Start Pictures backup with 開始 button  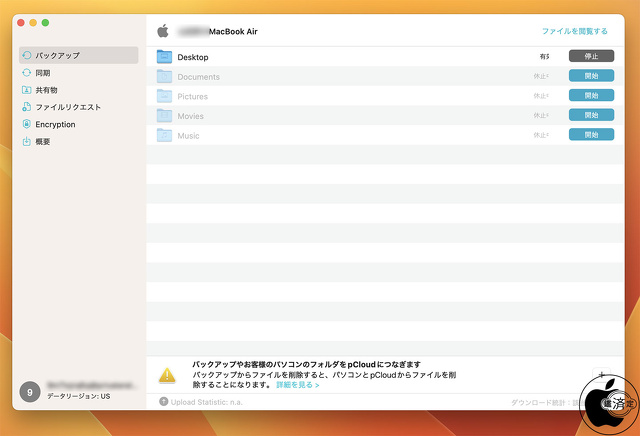[591, 95]
